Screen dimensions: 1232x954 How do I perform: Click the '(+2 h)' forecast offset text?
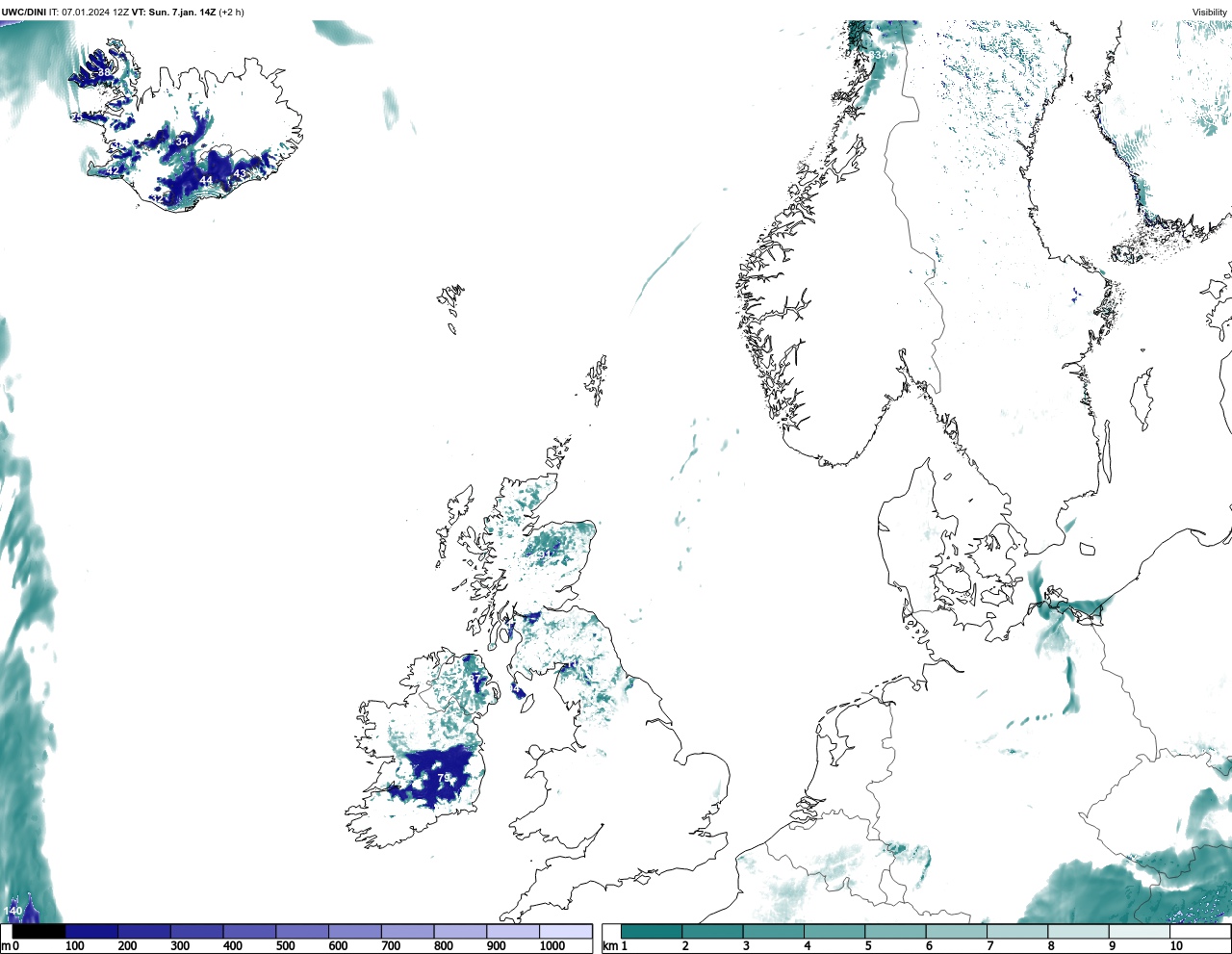click(x=231, y=13)
